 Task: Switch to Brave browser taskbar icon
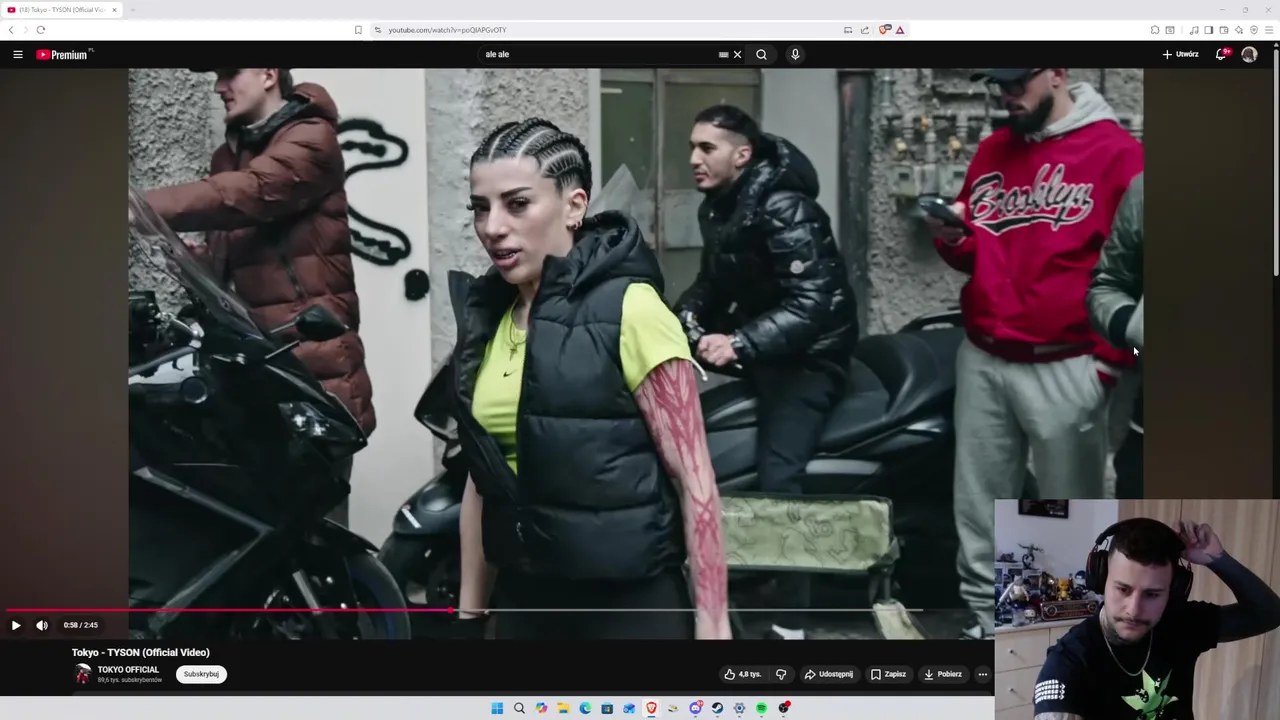tap(651, 708)
